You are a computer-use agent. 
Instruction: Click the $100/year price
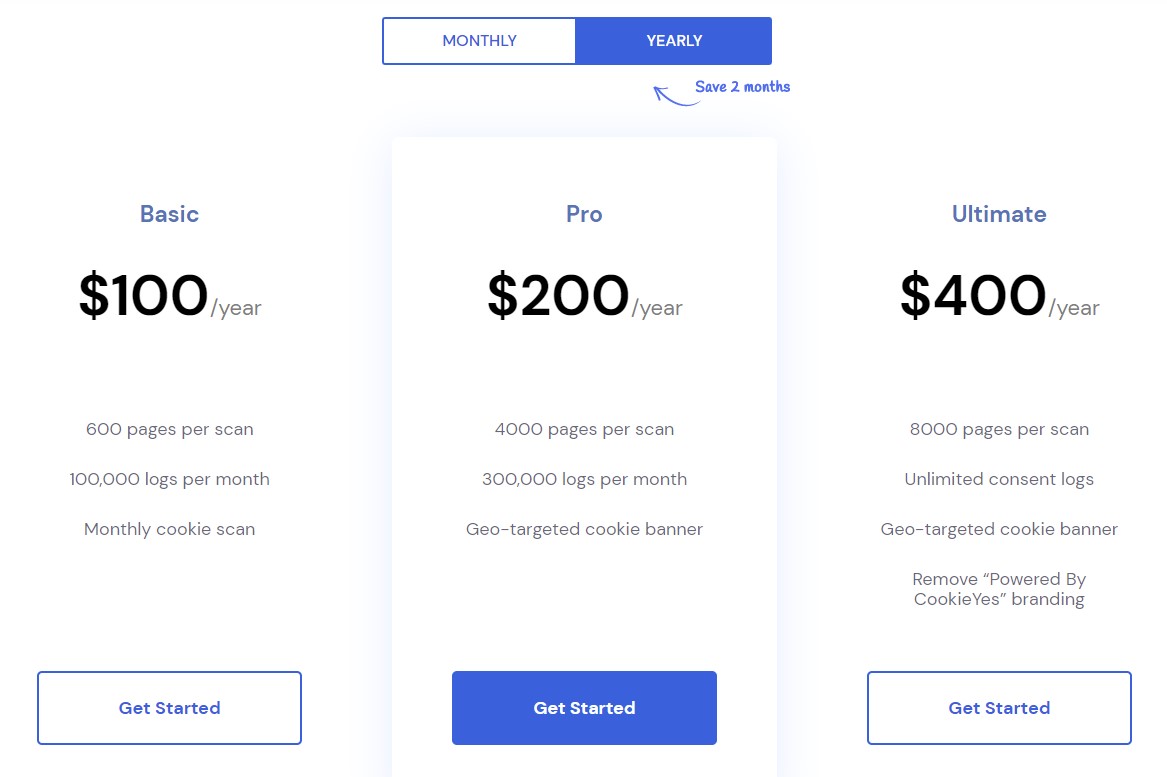tap(169, 297)
